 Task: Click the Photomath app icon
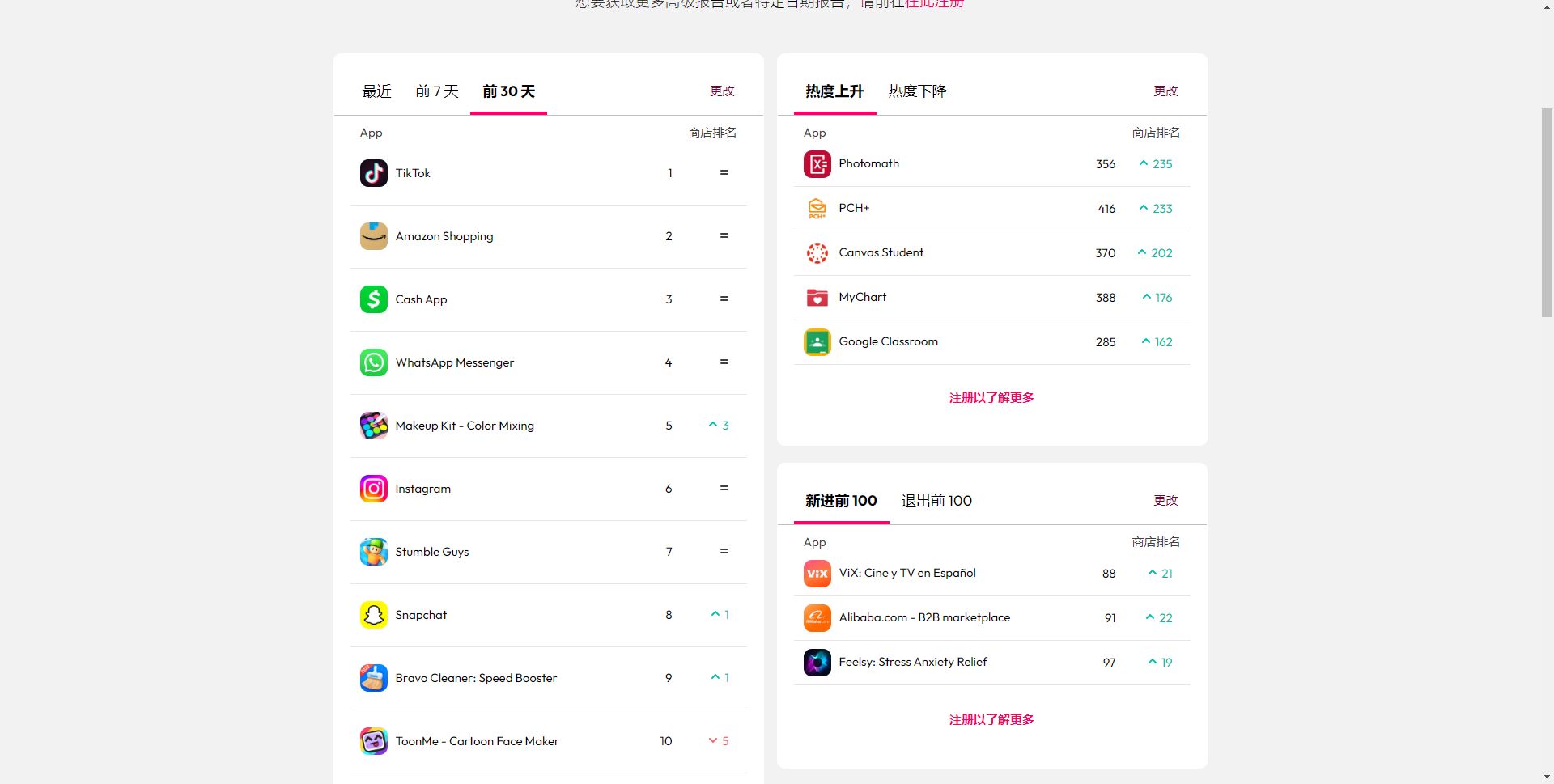click(x=817, y=164)
